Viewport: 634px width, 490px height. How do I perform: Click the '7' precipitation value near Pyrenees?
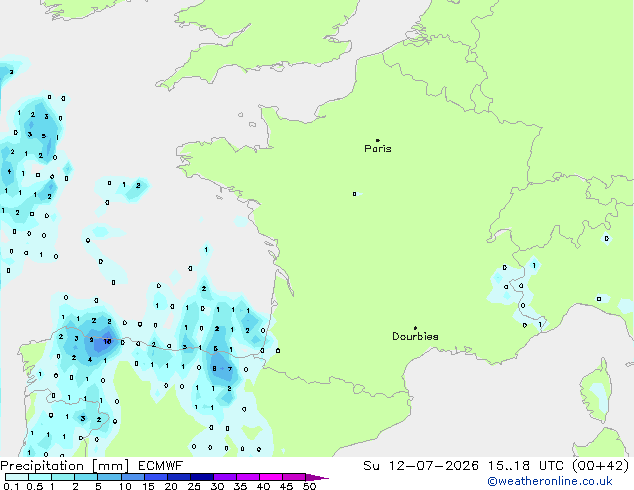(230, 369)
